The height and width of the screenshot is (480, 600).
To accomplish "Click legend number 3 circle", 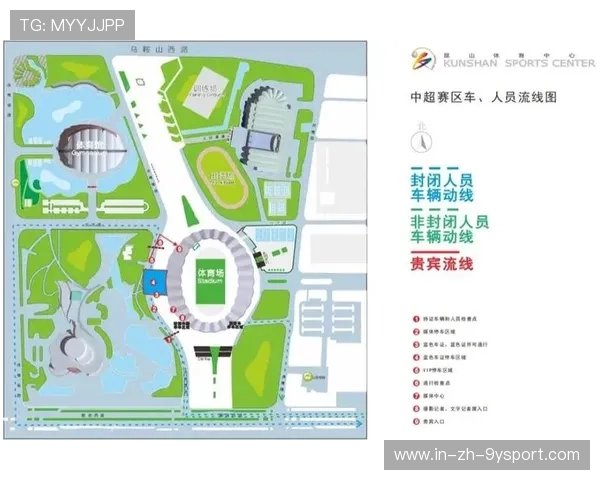I will [x=416, y=344].
